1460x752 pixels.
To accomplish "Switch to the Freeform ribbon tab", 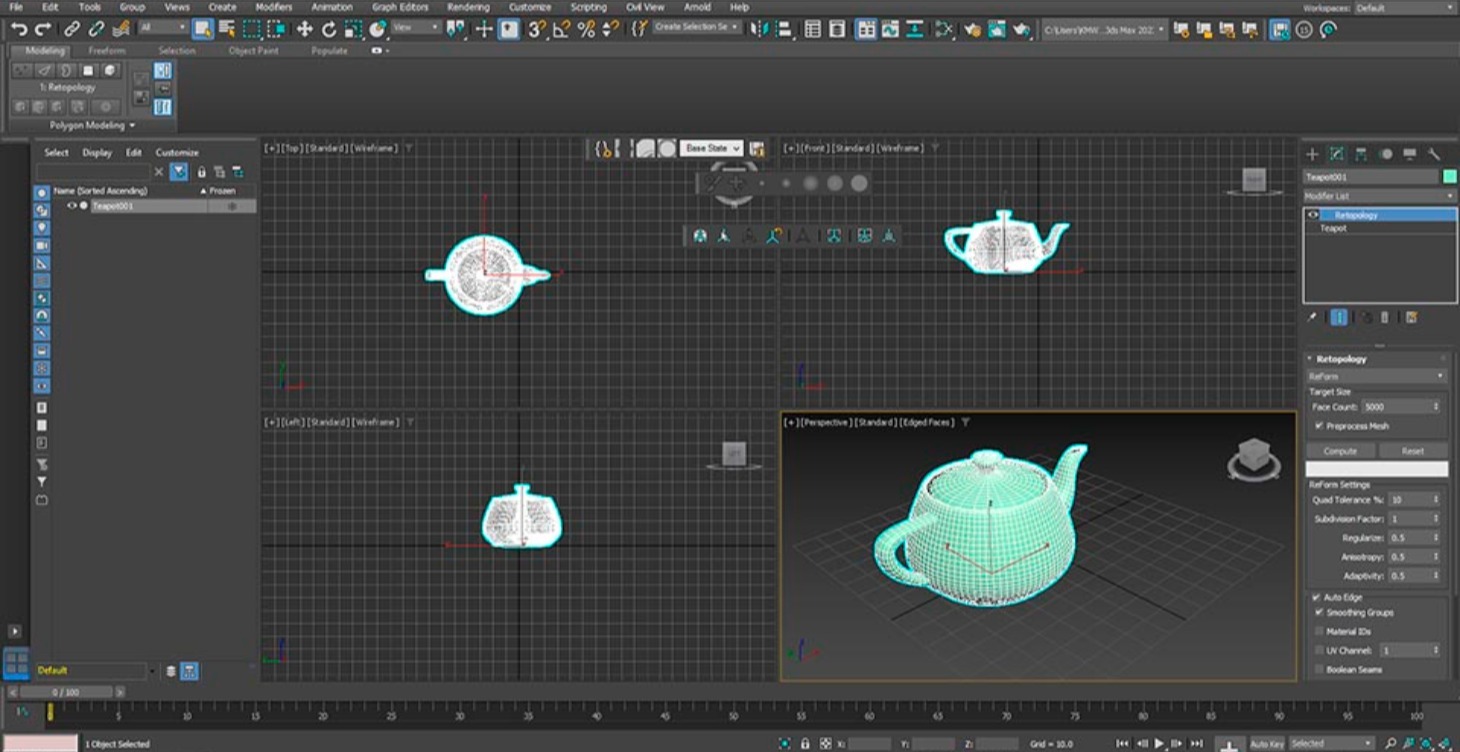I will [107, 50].
